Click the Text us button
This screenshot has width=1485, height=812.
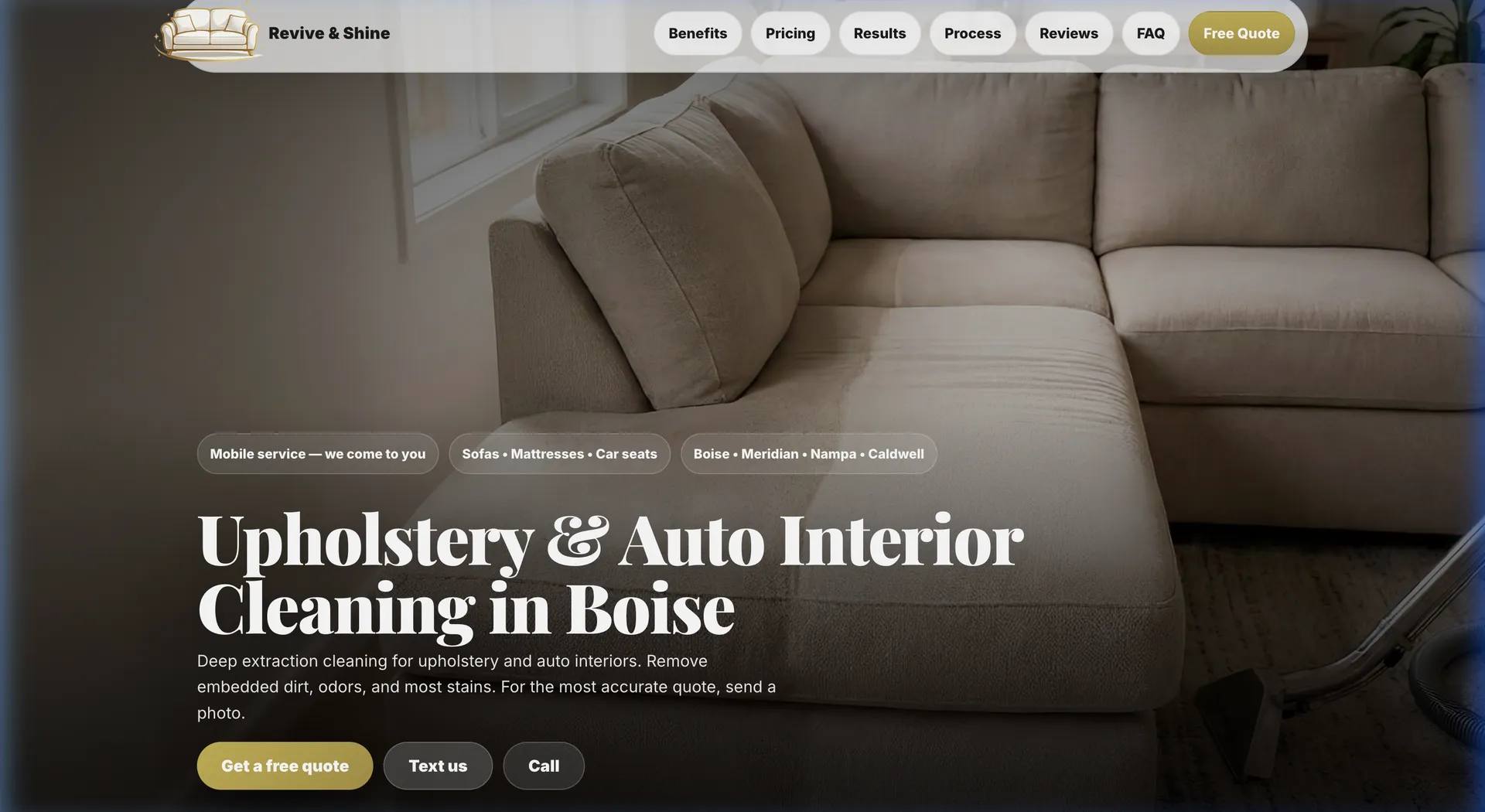click(x=438, y=766)
